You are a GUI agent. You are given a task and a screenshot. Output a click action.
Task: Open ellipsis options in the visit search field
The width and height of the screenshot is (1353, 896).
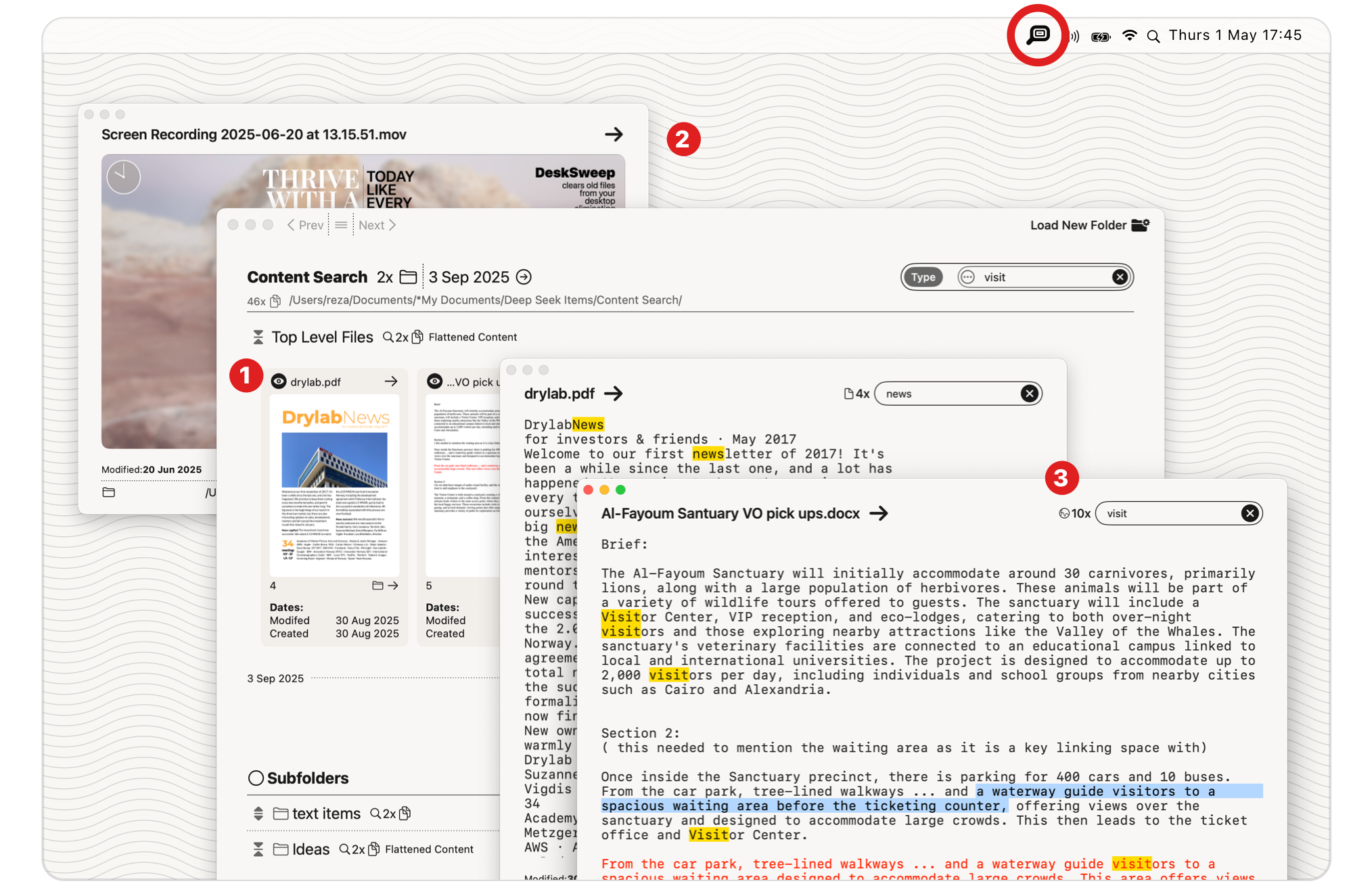tap(968, 277)
